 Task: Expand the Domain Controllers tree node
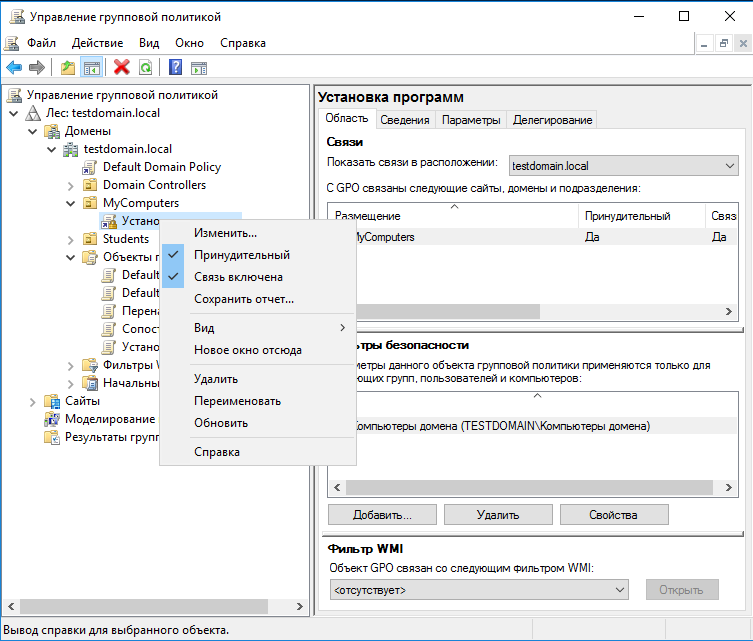coord(70,185)
